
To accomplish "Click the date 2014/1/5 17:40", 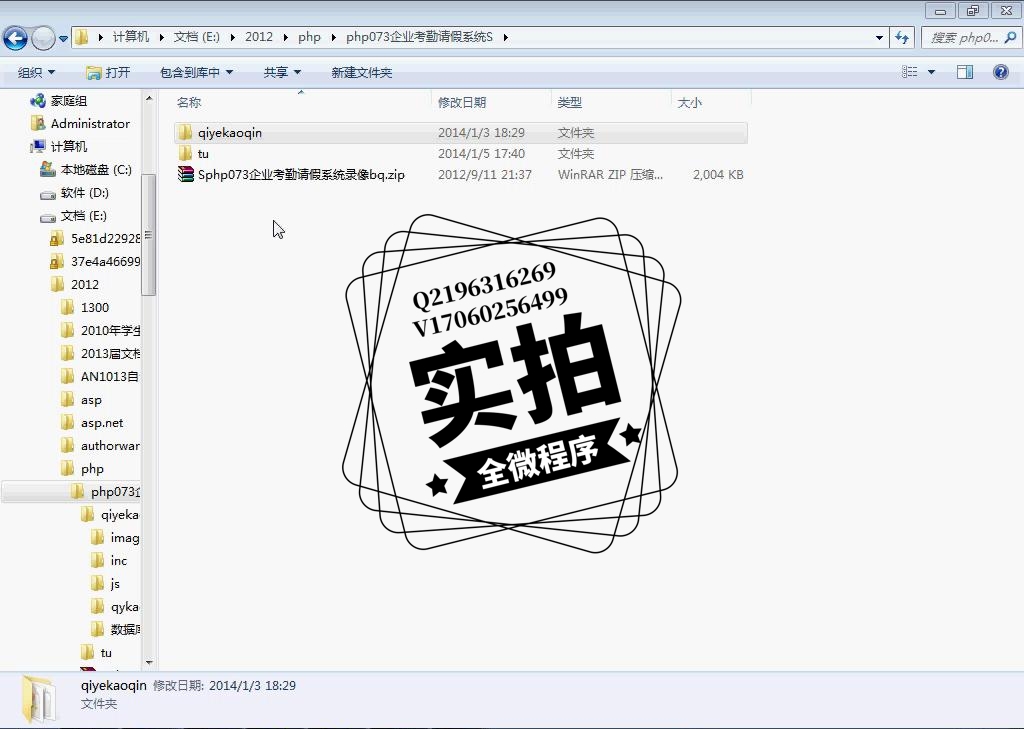I will pos(481,154).
